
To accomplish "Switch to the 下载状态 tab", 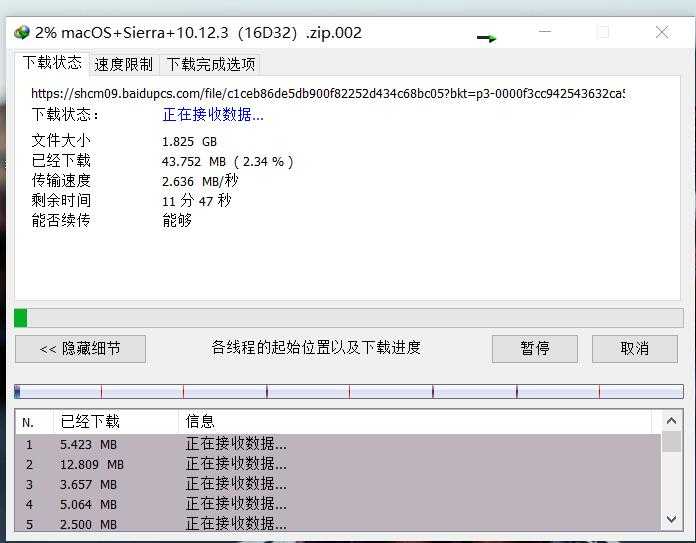I will click(x=52, y=63).
